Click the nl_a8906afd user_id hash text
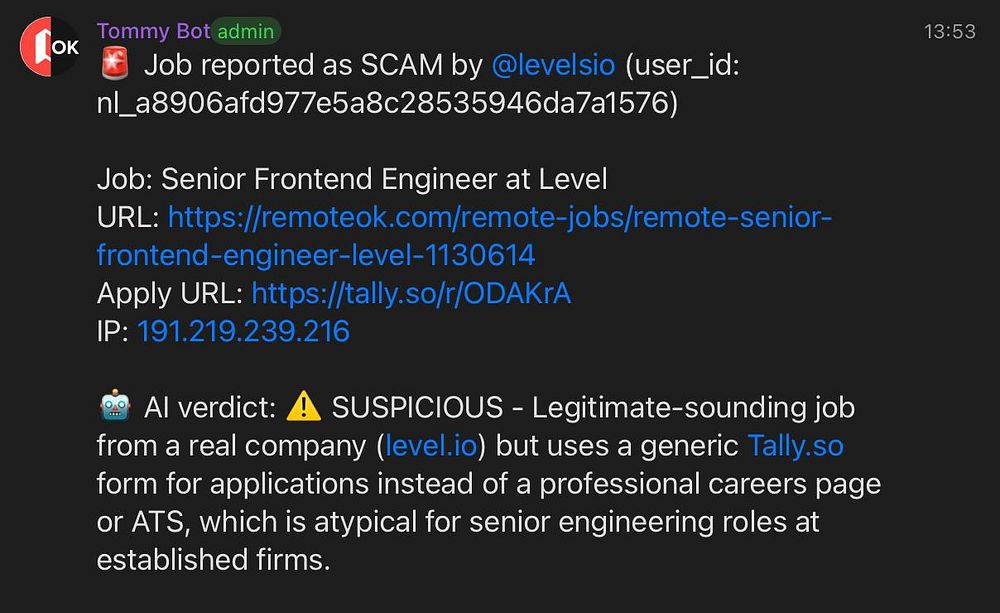This screenshot has height=613, width=1000. 387,104
